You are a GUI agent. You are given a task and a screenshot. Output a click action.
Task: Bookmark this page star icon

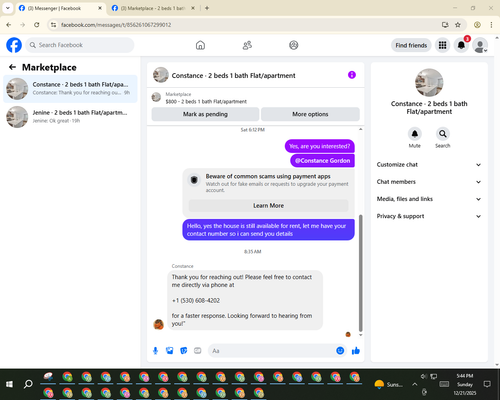coord(458,25)
